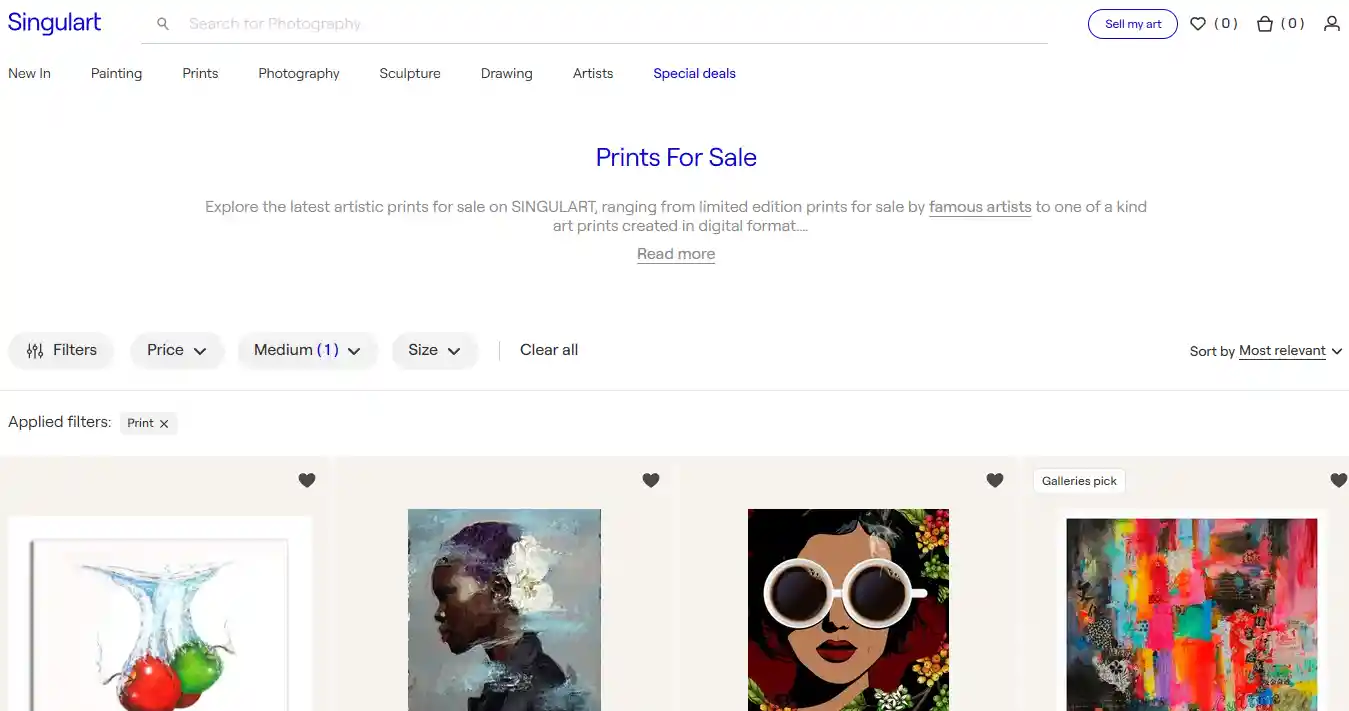Viewport: 1349px width, 711px height.
Task: Remove the Print applied filter
Action: (x=164, y=423)
